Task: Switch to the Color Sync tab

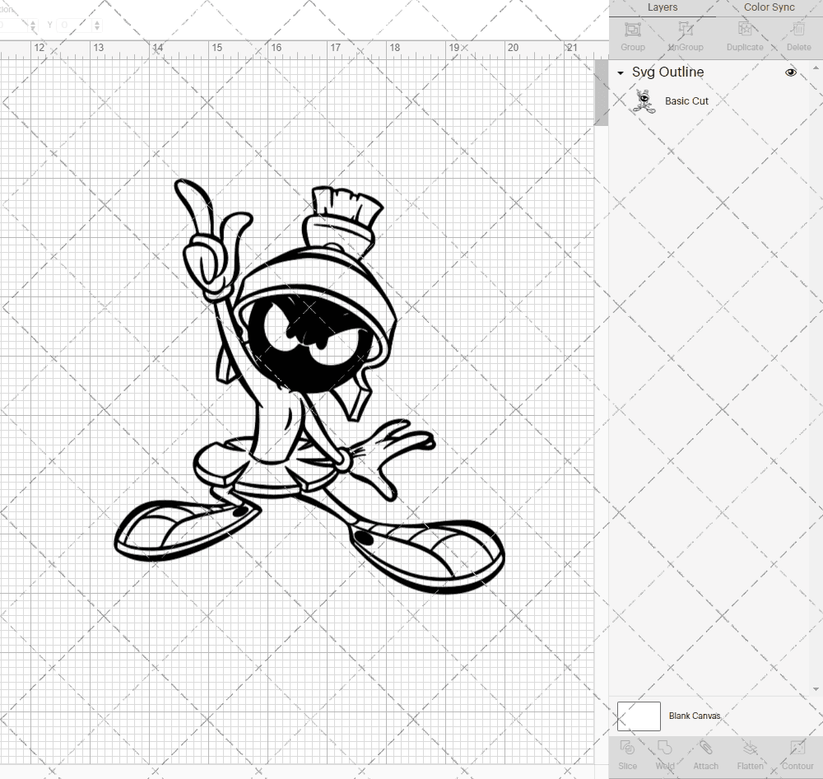Action: pos(769,7)
